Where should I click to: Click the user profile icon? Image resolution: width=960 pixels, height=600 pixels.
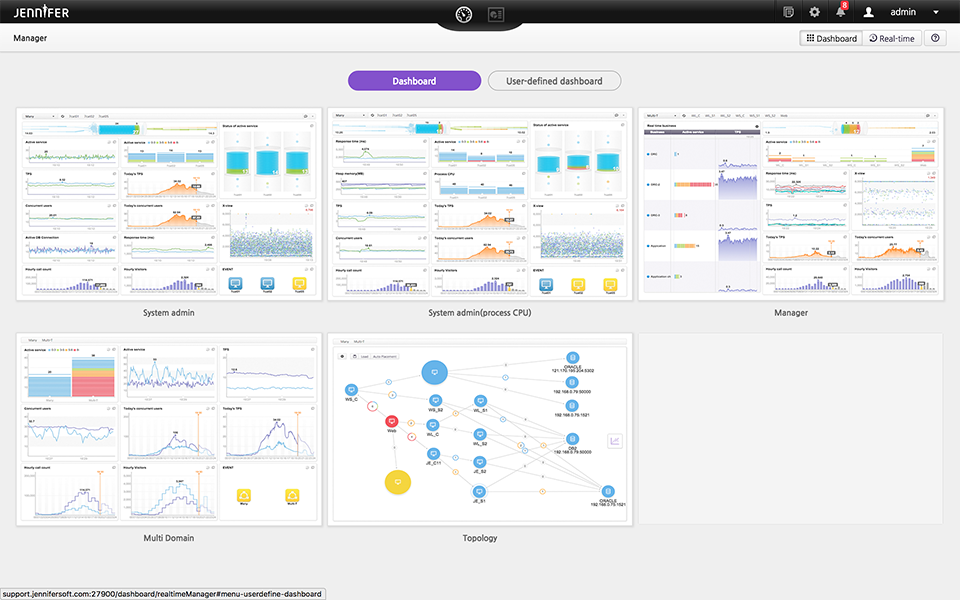868,12
